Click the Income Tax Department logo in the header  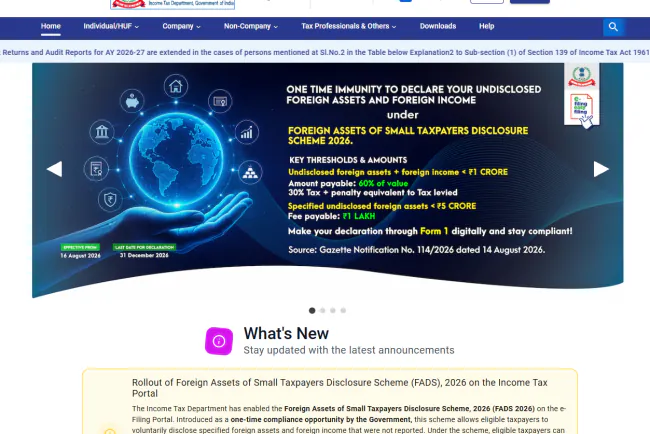pos(172,4)
